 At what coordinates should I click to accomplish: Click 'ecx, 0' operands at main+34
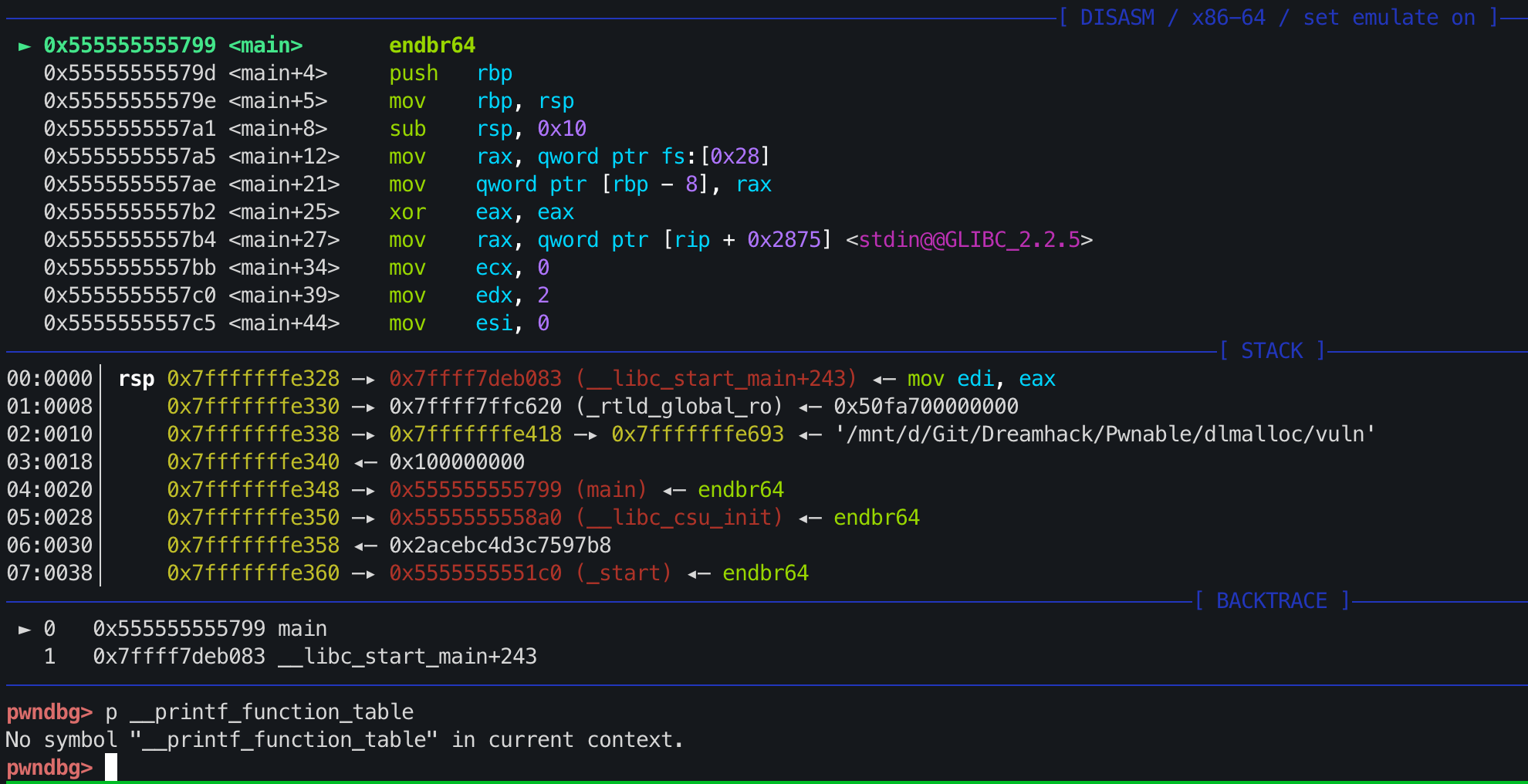(512, 268)
